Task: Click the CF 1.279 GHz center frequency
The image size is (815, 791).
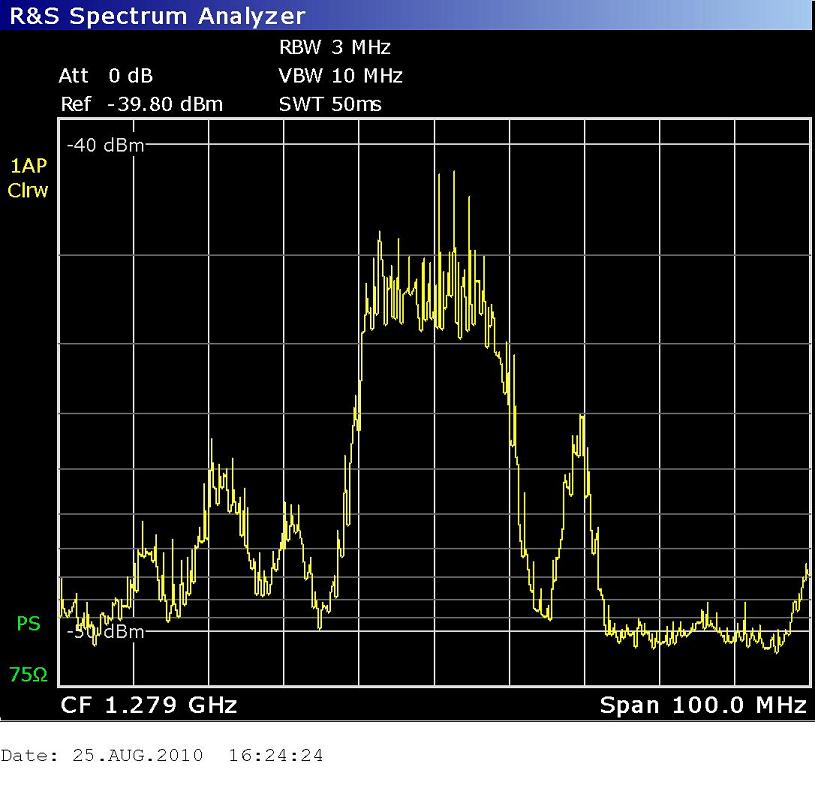Action: [149, 705]
